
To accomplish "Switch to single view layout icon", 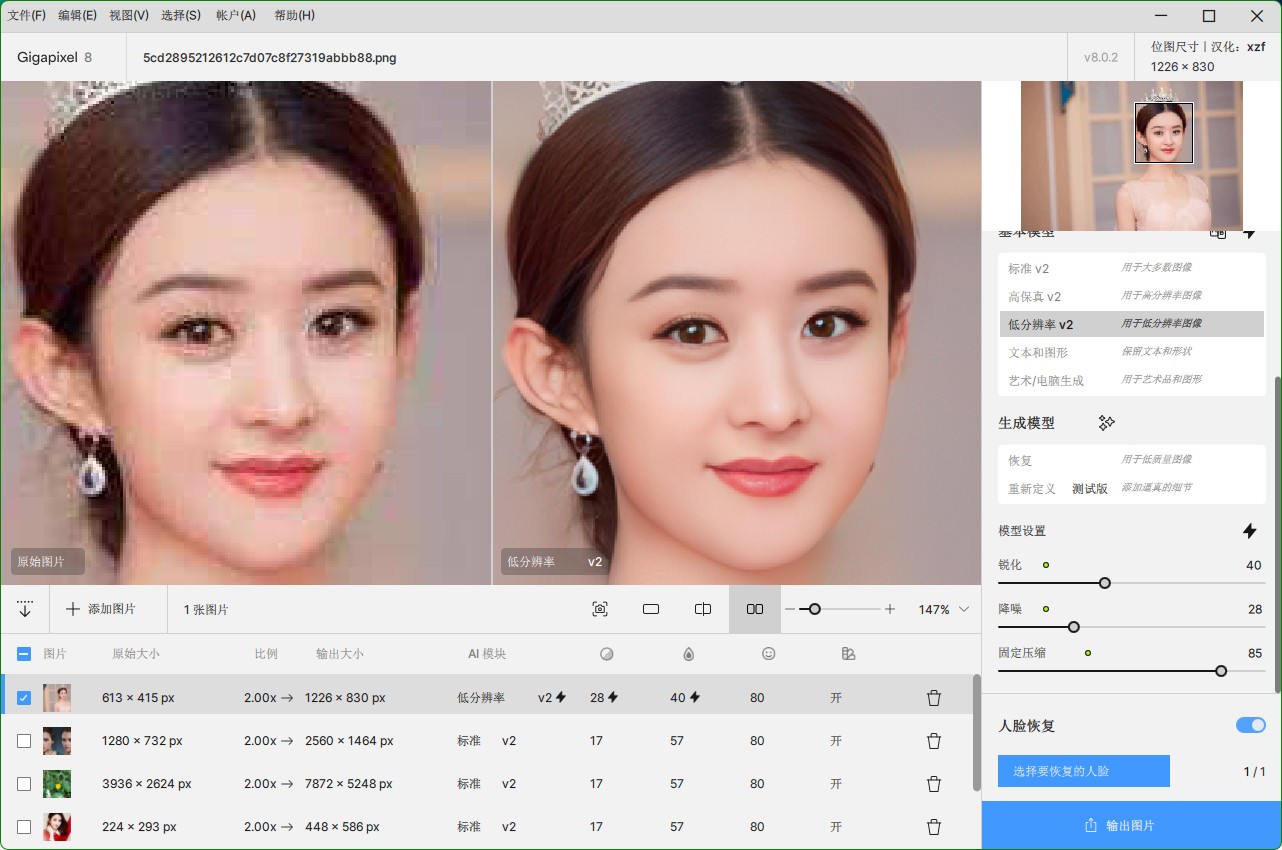I will [x=651, y=609].
